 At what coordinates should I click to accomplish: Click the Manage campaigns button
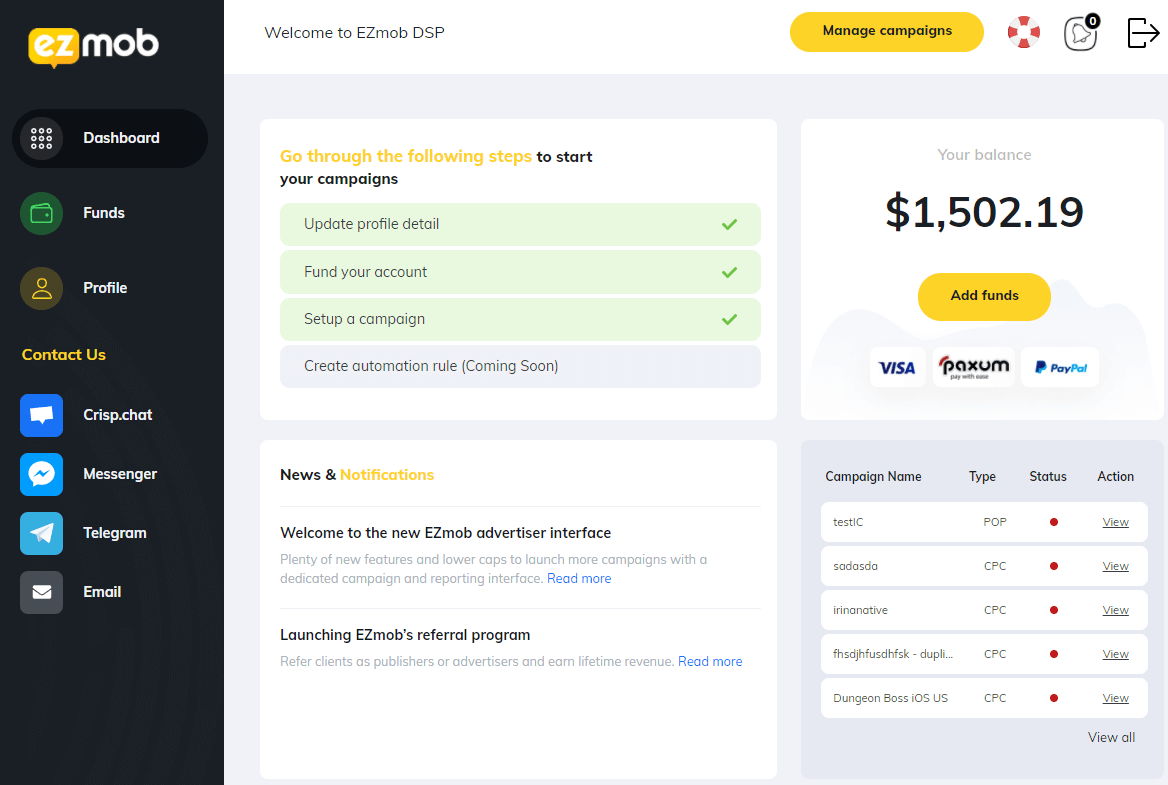886,31
